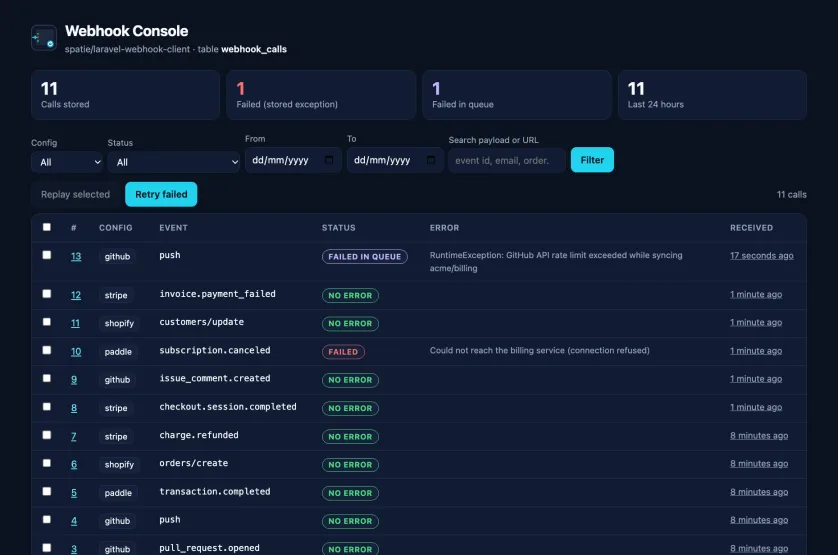Click the Replay selected button
The width and height of the screenshot is (838, 555).
click(75, 194)
